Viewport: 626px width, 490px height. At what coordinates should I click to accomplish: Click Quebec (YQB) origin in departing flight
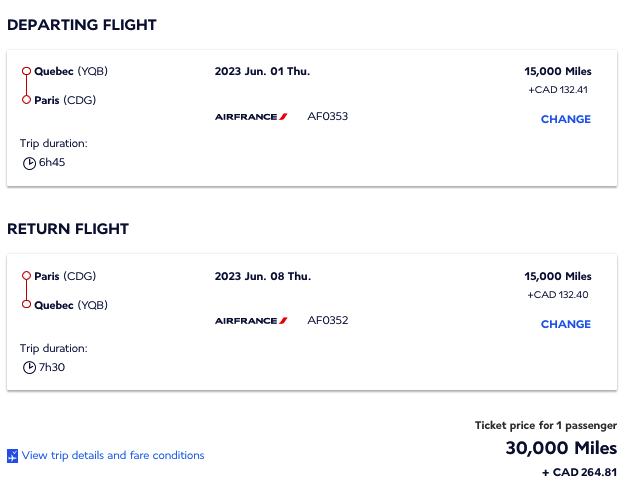click(70, 71)
